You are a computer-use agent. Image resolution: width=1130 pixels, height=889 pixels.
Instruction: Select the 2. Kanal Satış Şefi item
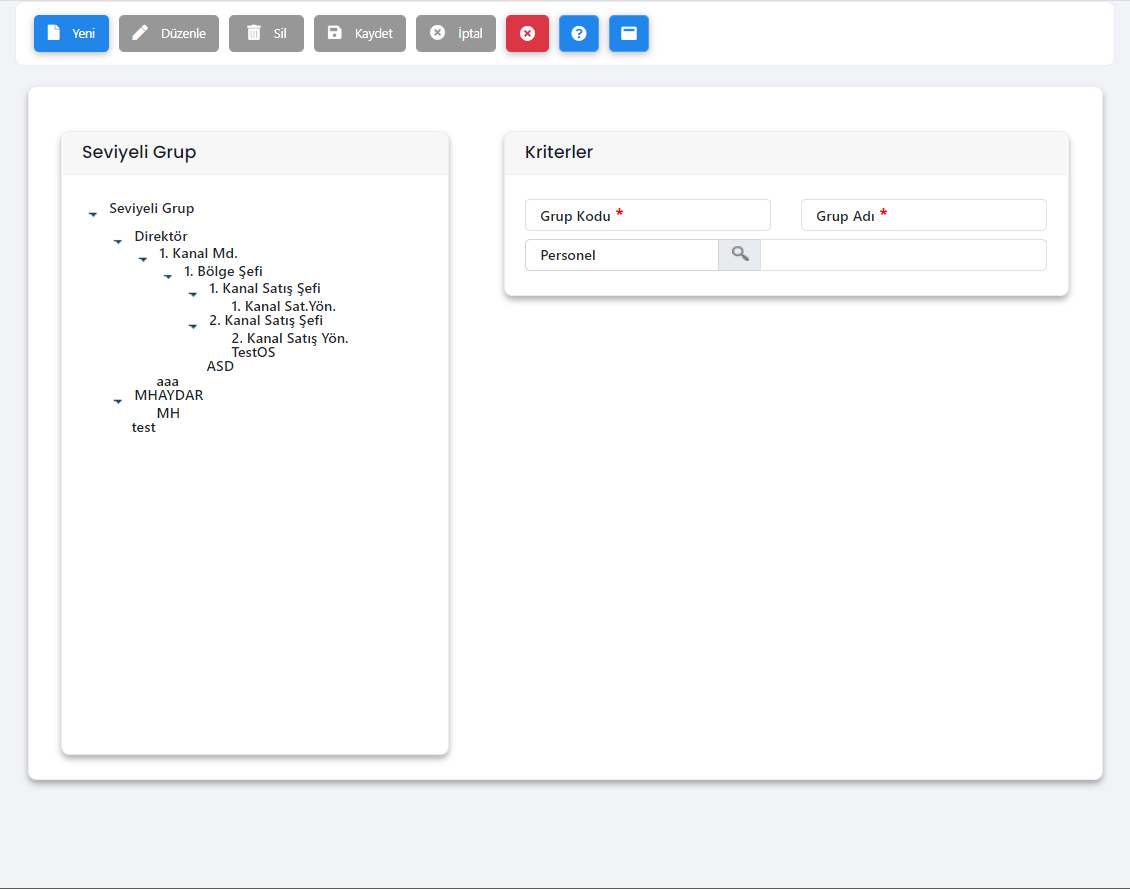[x=266, y=321]
